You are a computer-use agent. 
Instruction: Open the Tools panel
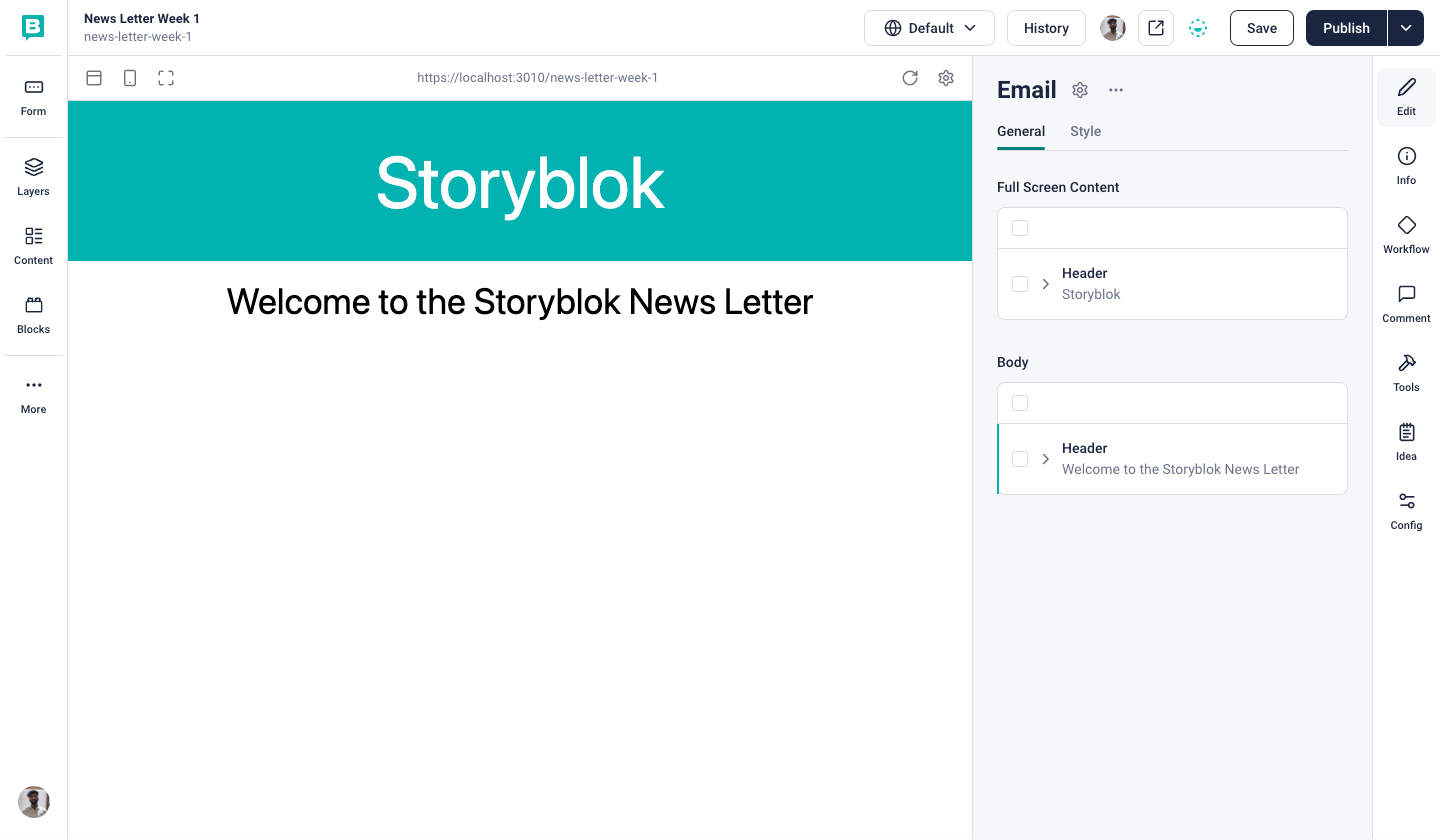tap(1406, 373)
